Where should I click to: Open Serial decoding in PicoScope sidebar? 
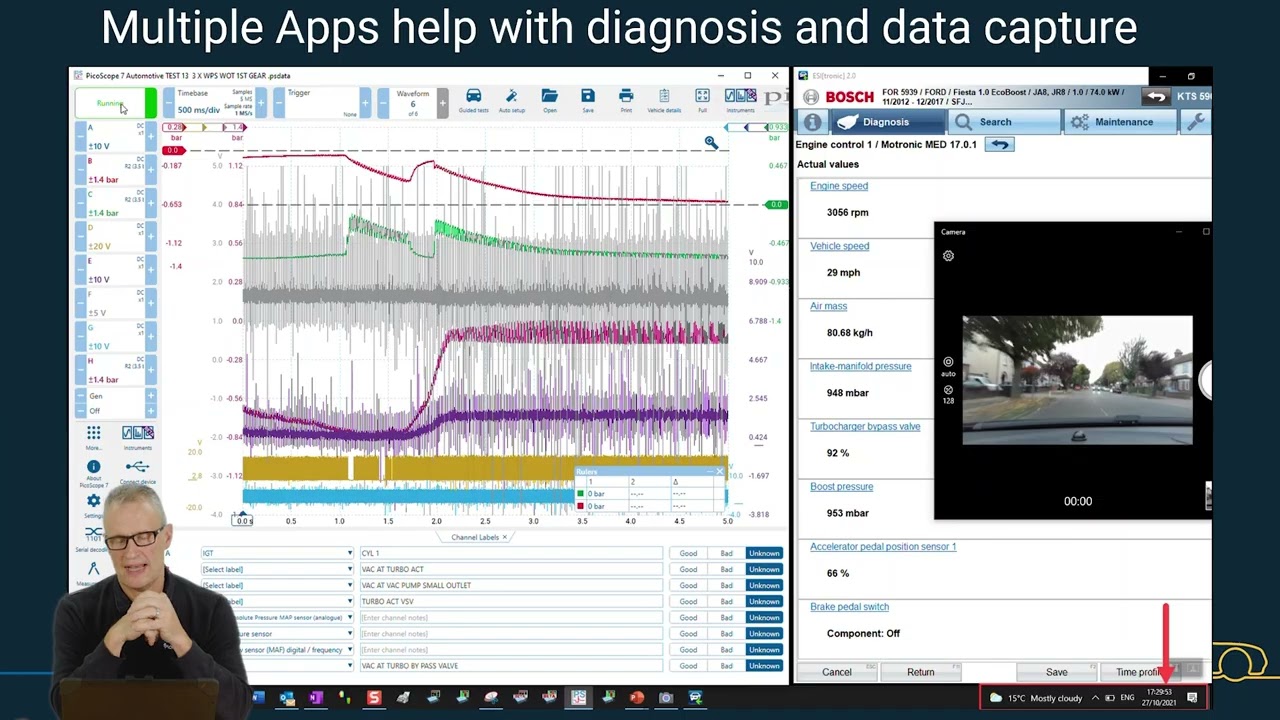[x=93, y=537]
